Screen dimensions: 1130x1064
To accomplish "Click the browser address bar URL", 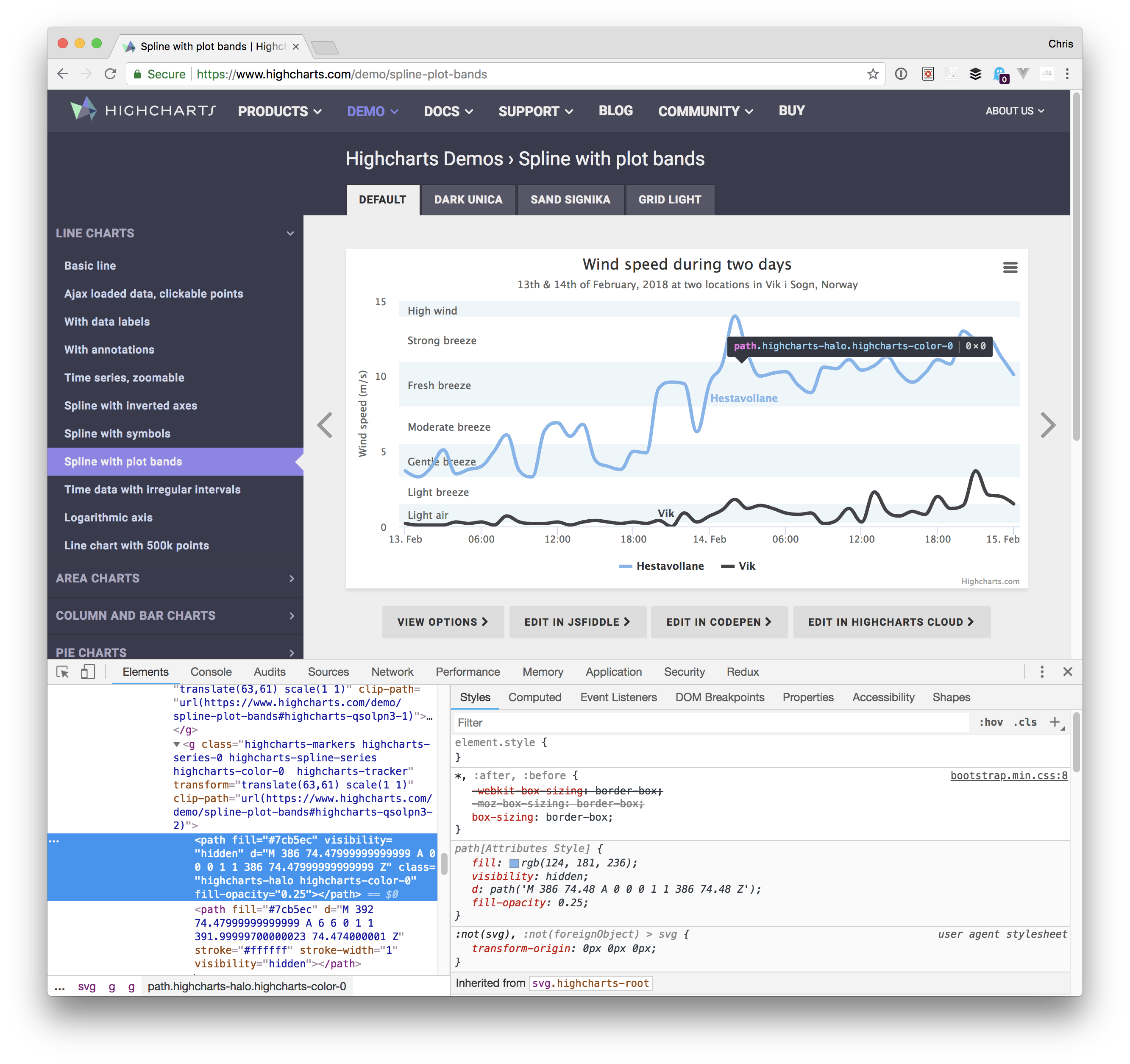I will 342,75.
